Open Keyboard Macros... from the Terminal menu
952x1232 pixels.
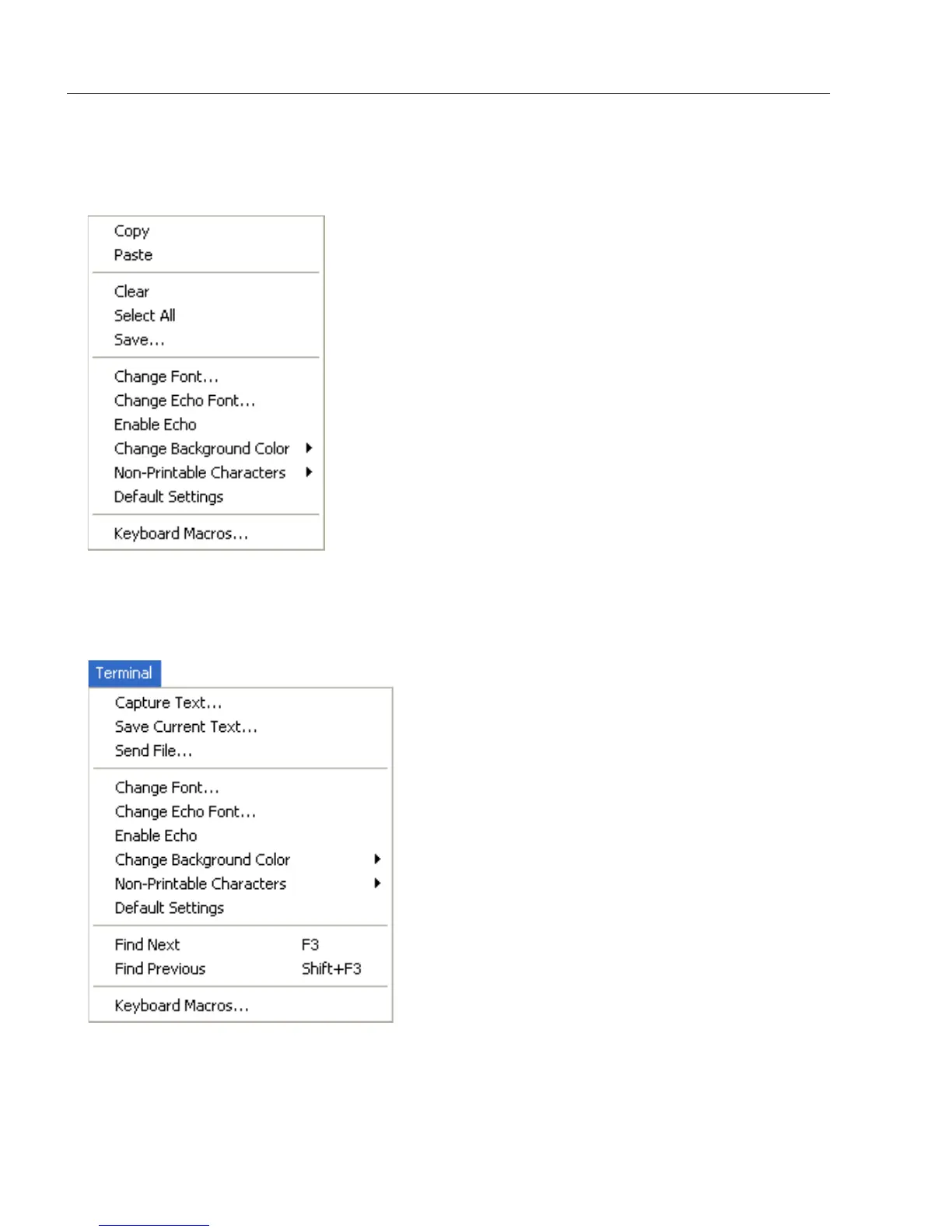(x=181, y=1006)
